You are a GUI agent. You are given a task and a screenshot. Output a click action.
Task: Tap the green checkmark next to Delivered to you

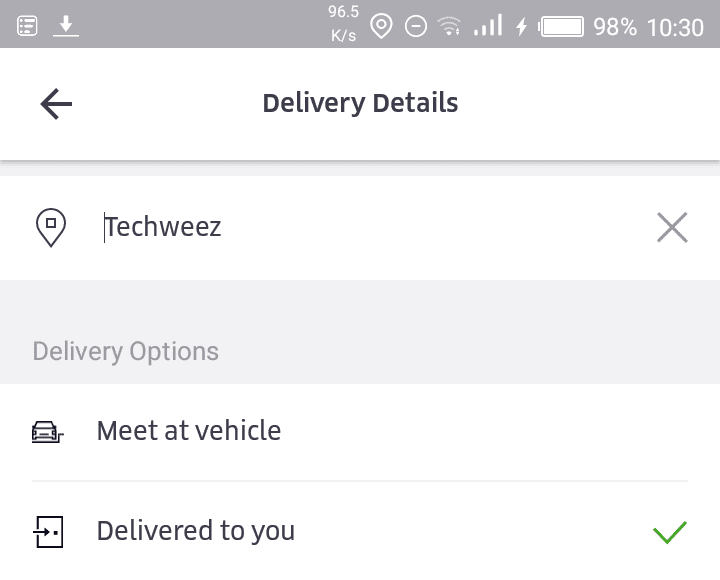[669, 532]
